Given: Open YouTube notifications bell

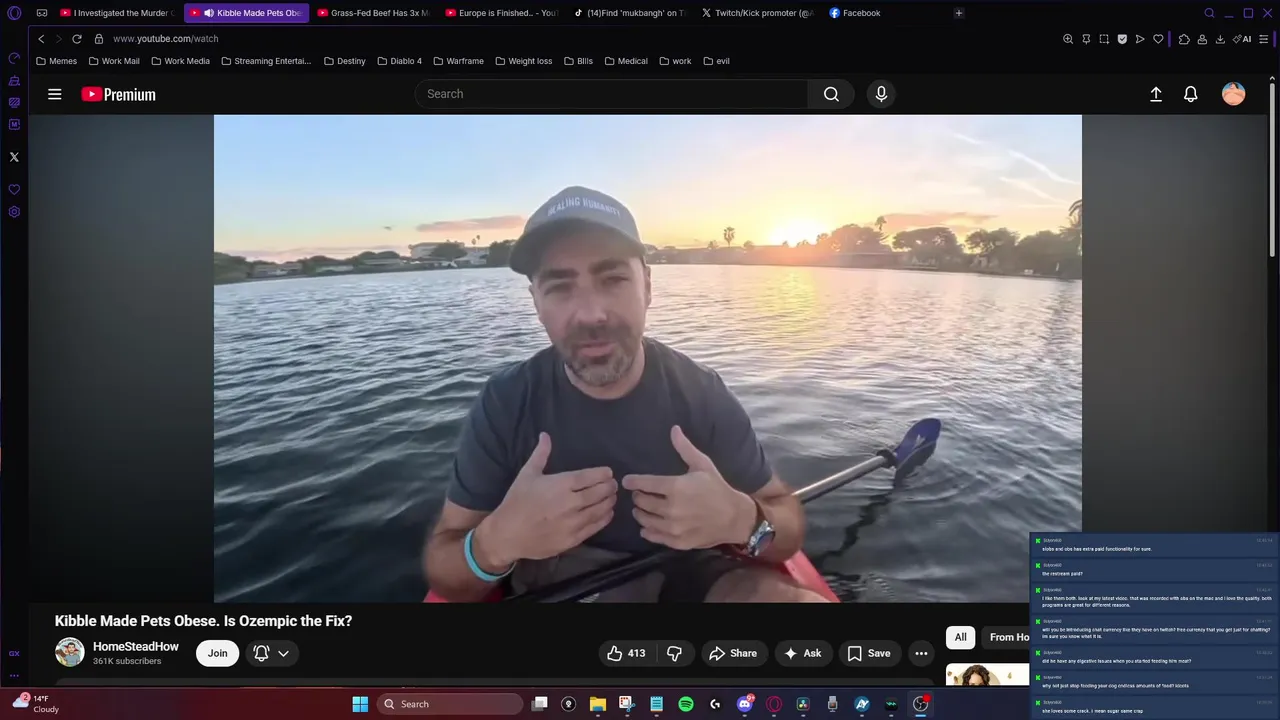Looking at the screenshot, I should (1191, 94).
